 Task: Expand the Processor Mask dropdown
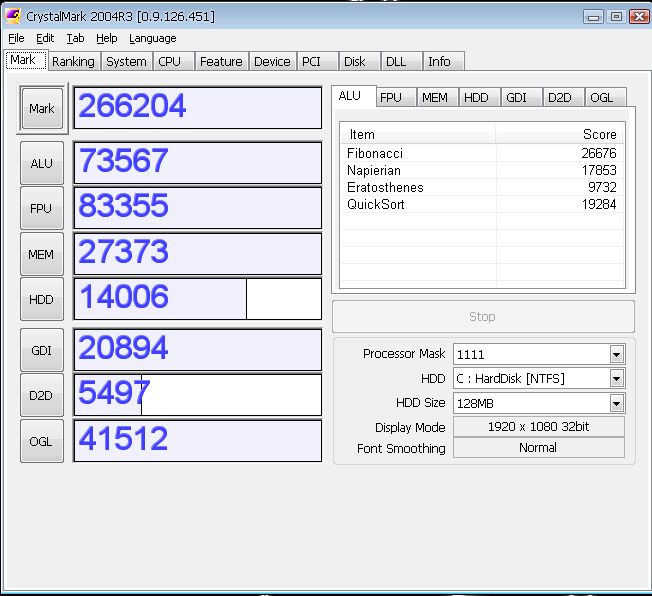[617, 354]
